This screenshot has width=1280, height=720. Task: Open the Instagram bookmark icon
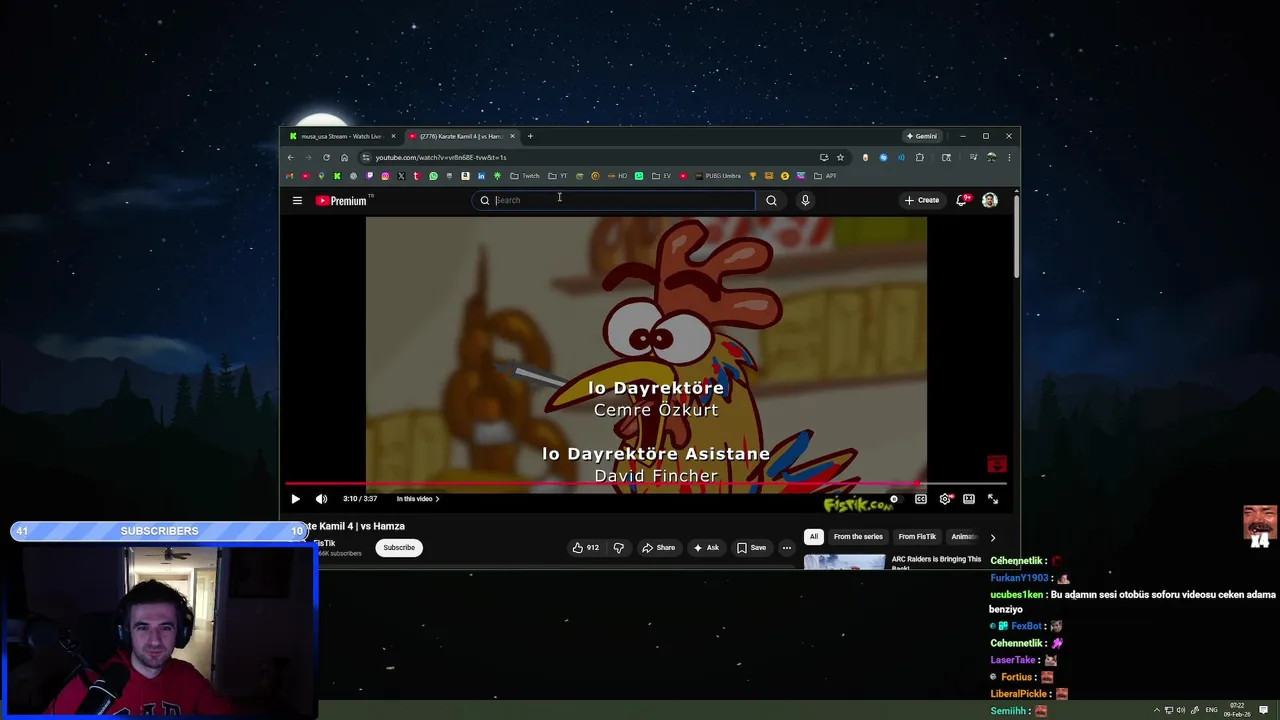pos(385,176)
